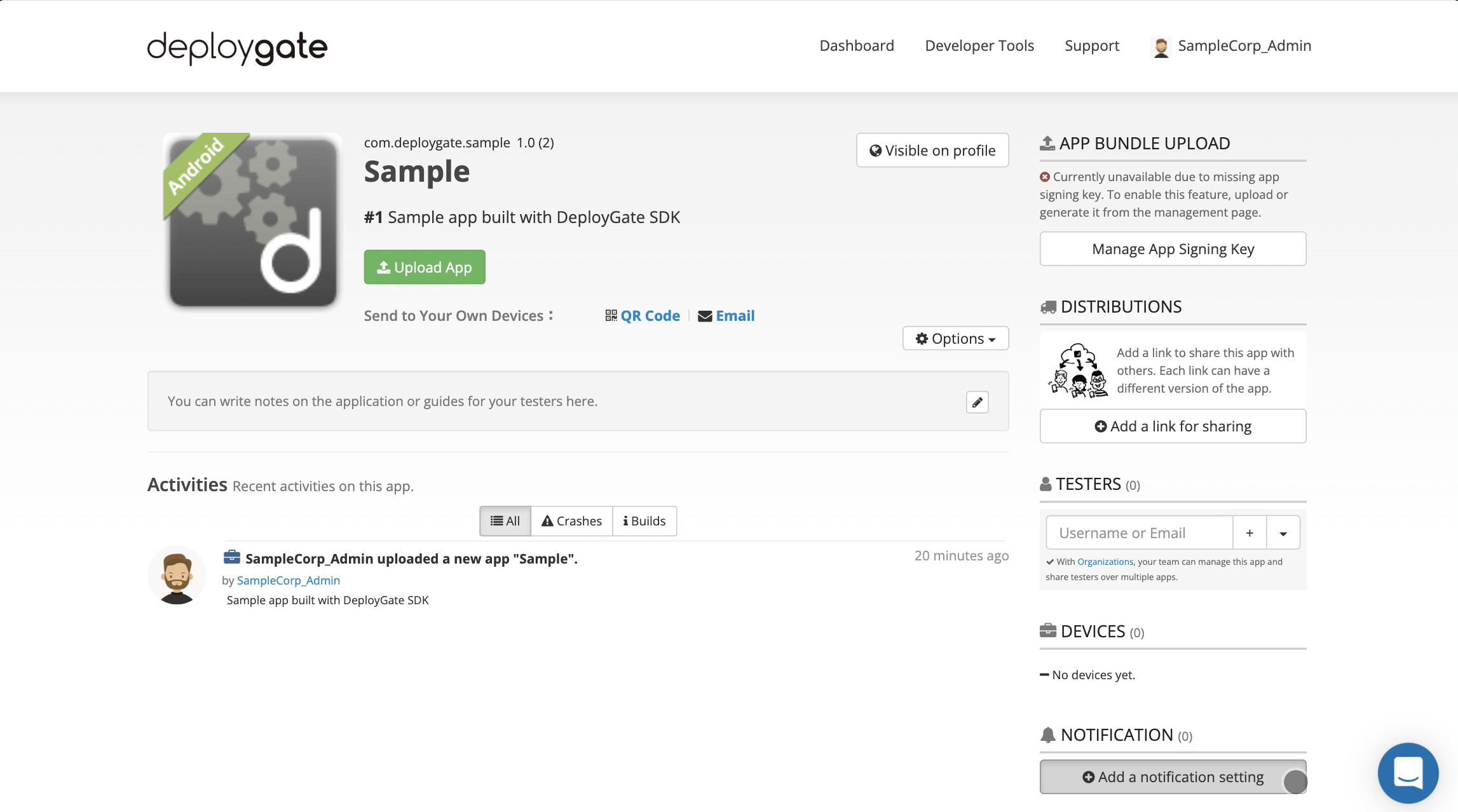The width and height of the screenshot is (1458, 812).
Task: Switch to the Crashes activity tab
Action: pyautogui.click(x=571, y=521)
